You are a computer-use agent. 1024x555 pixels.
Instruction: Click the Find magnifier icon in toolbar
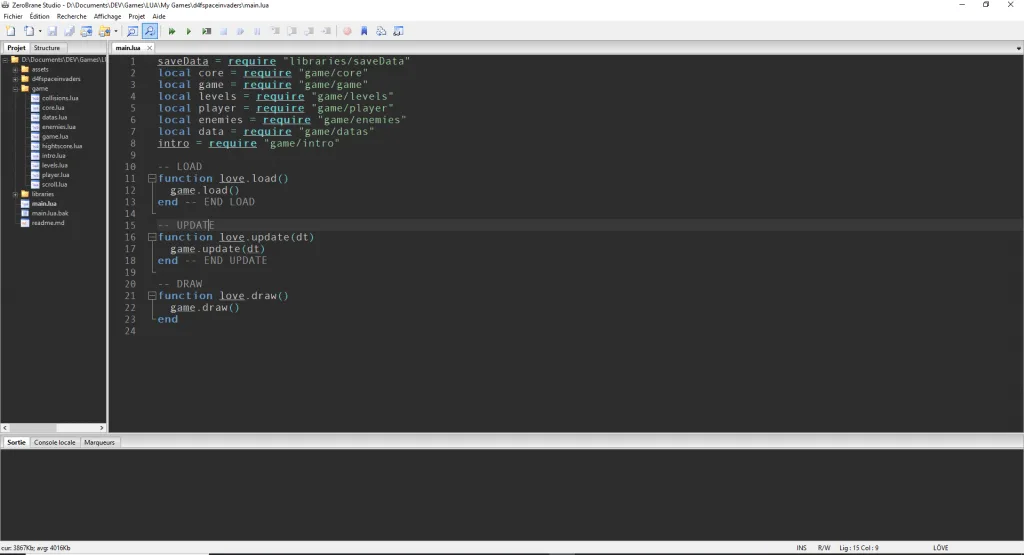pos(132,31)
